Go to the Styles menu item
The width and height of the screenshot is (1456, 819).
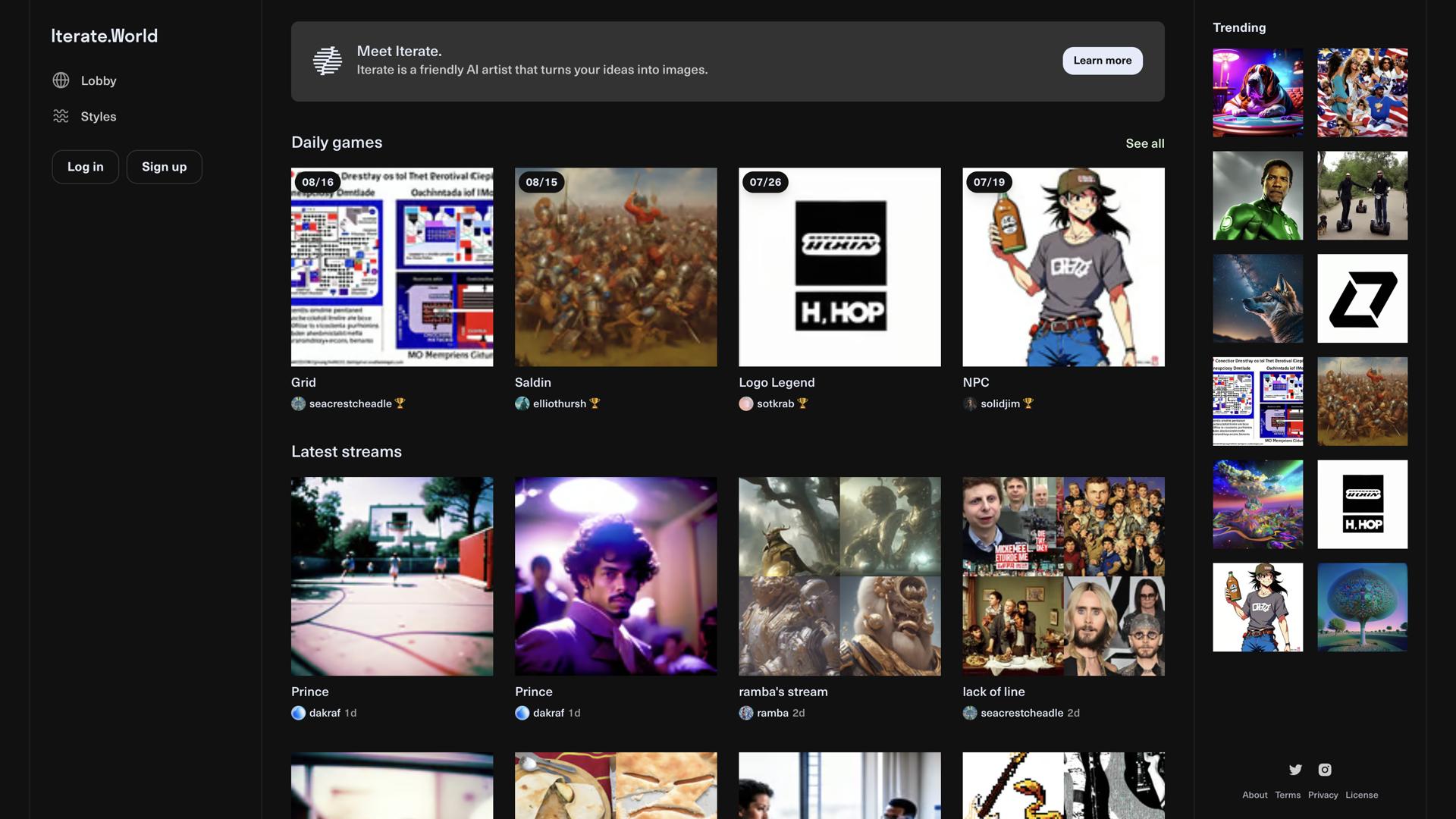point(98,116)
